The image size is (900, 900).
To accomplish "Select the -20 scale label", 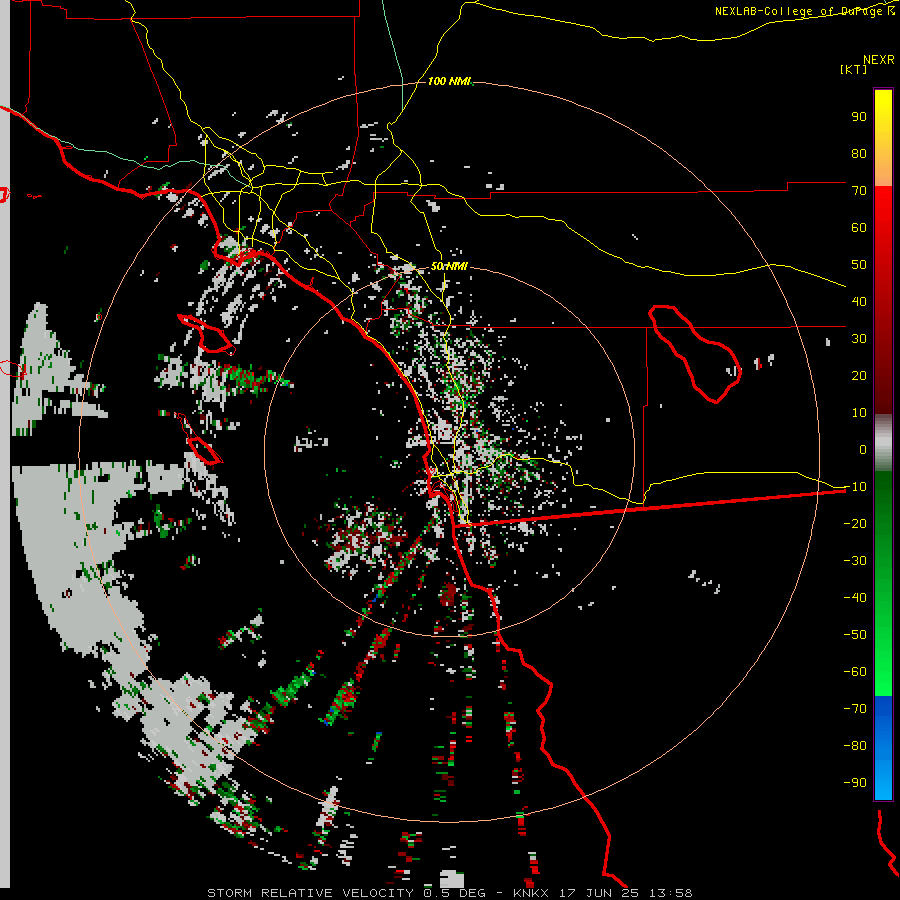I will (x=855, y=523).
